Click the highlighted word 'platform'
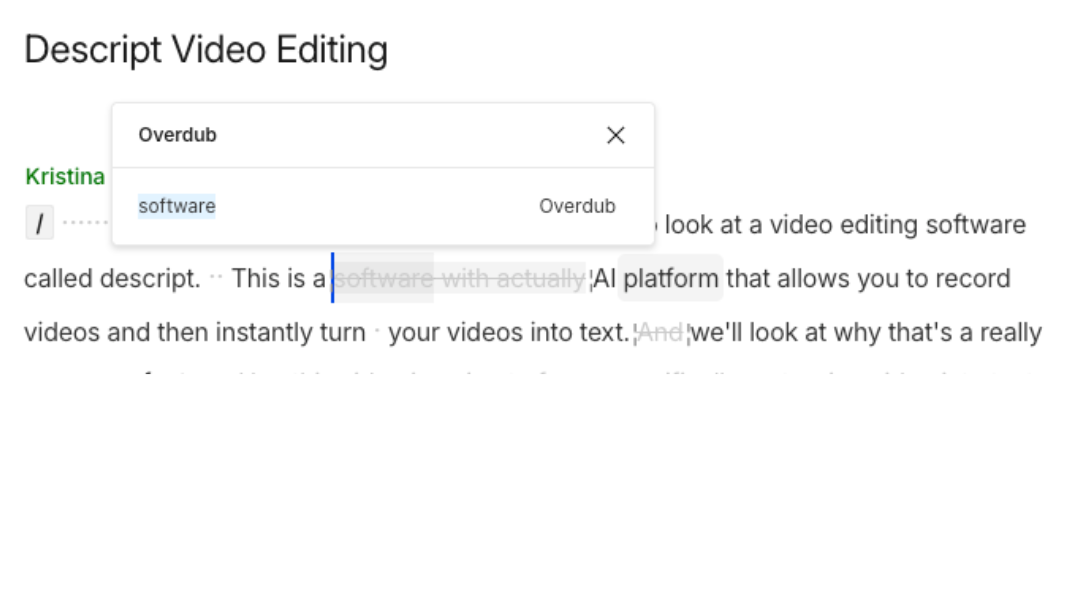Viewport: 1080px width, 600px height. coord(671,278)
